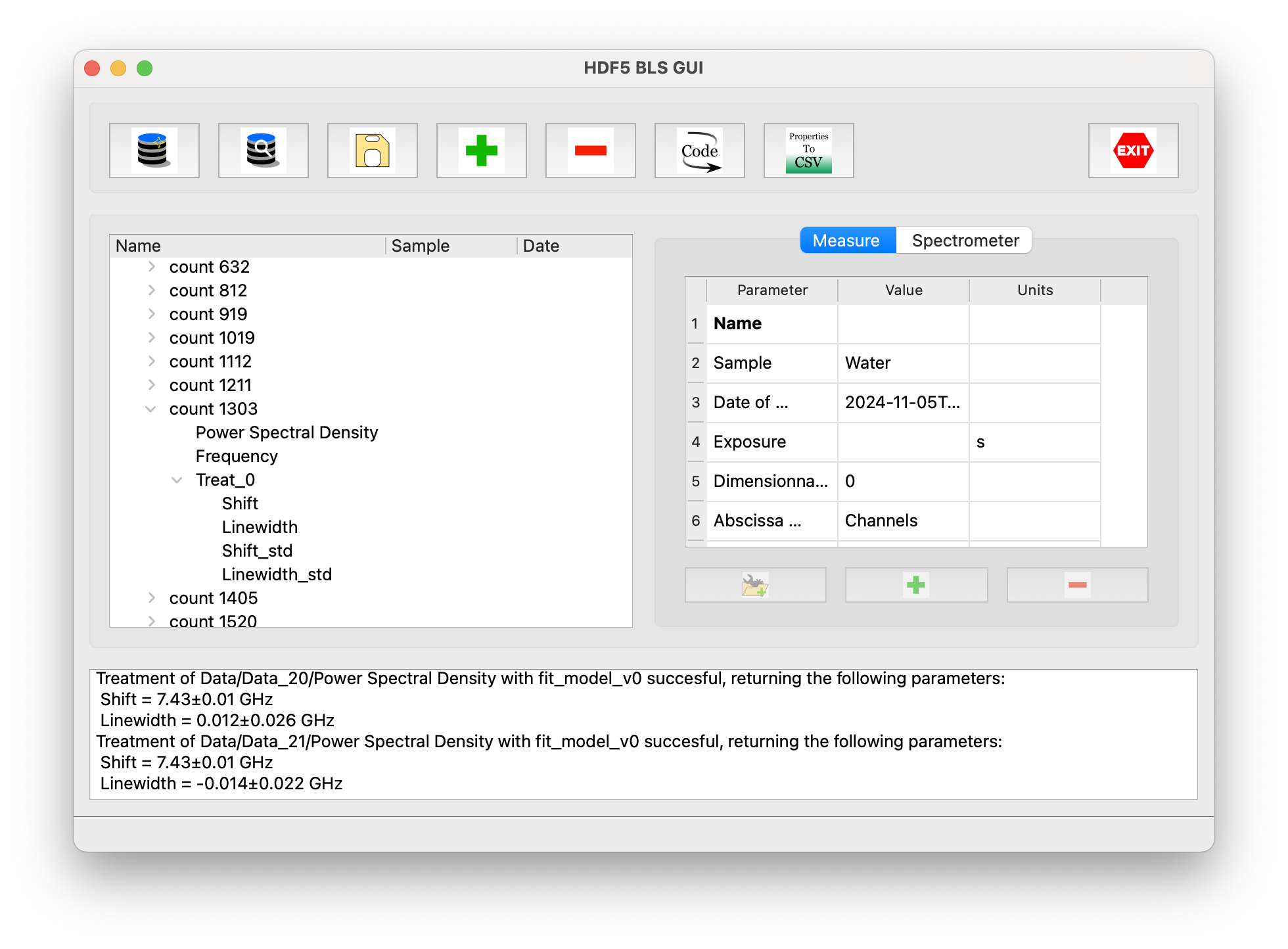The height and width of the screenshot is (949, 1288).
Task: Select the Measure tab
Action: pyautogui.click(x=846, y=241)
